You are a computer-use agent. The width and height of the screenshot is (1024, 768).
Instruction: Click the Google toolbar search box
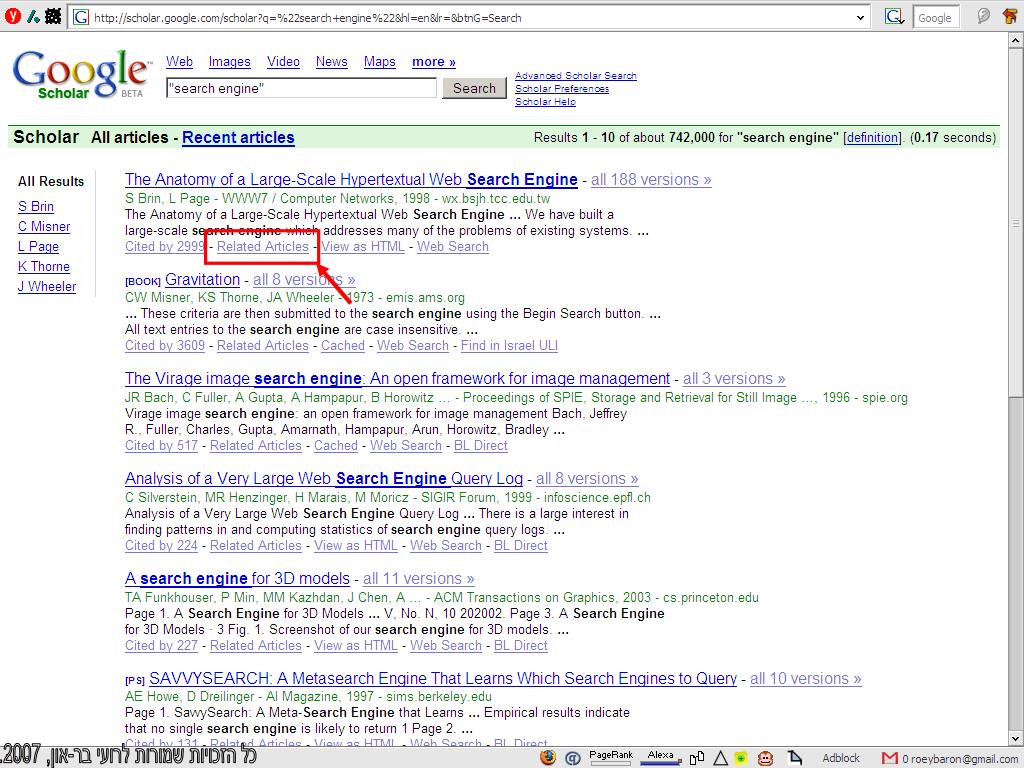tap(935, 18)
